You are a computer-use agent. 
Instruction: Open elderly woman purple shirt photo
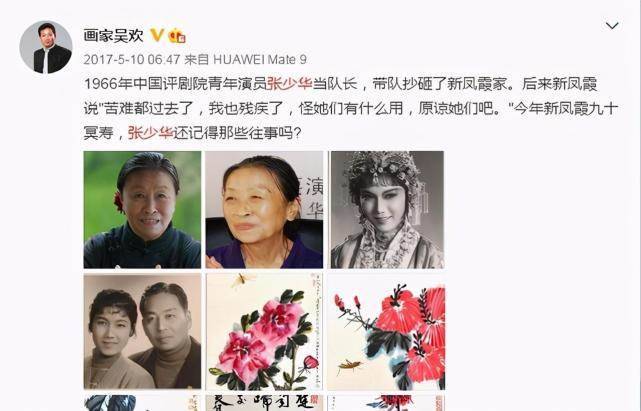click(x=264, y=210)
